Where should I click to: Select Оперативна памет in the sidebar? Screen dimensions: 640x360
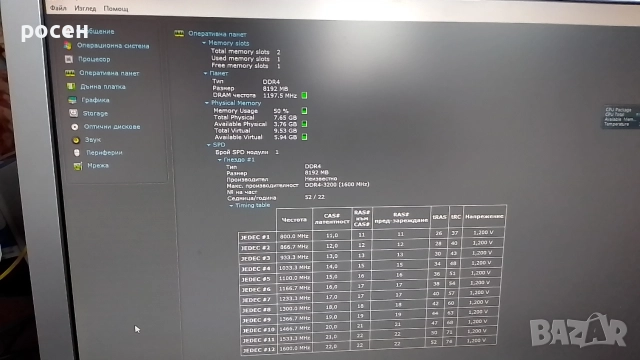[x=109, y=73]
